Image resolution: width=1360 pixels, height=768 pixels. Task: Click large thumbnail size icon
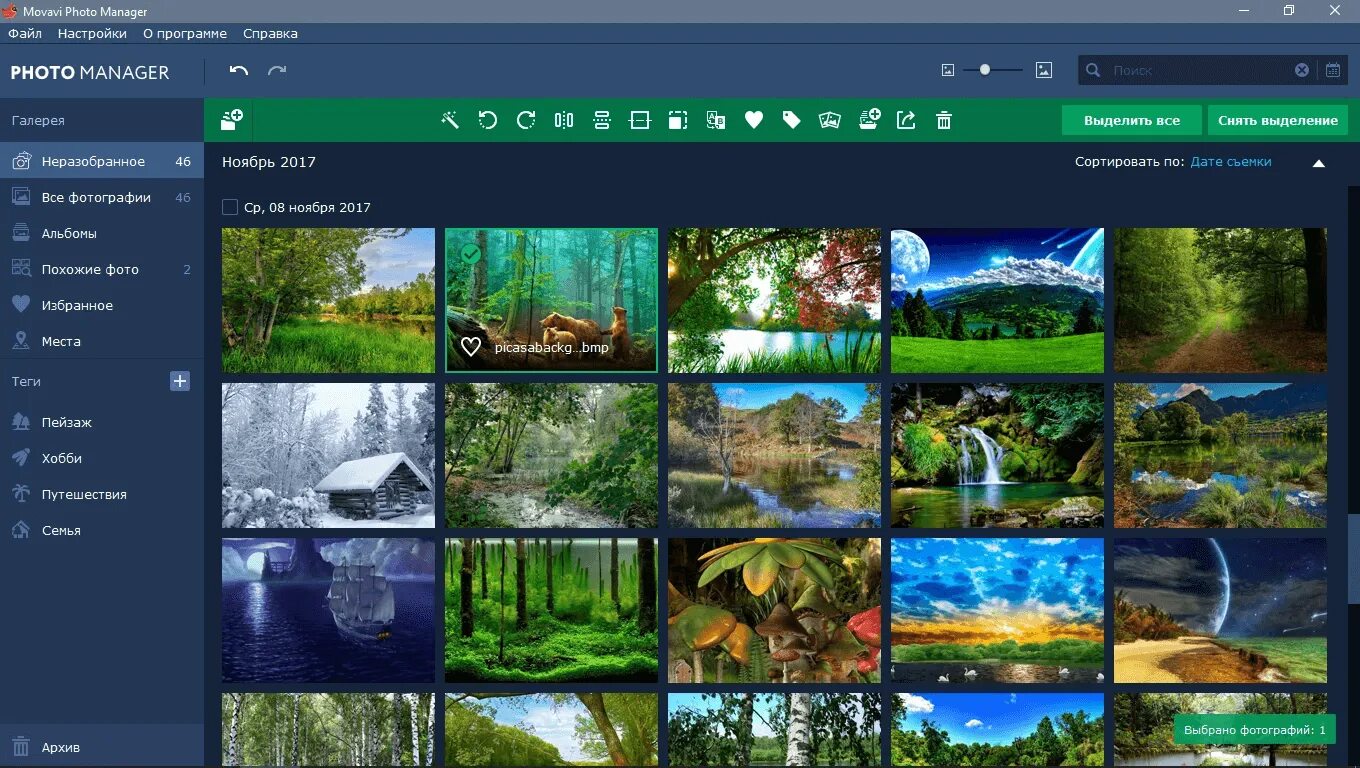point(1044,70)
